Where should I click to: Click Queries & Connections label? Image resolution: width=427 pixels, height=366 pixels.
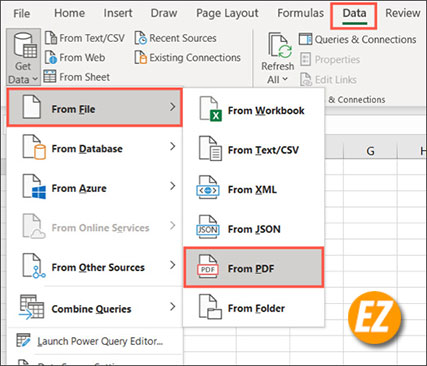(x=365, y=39)
